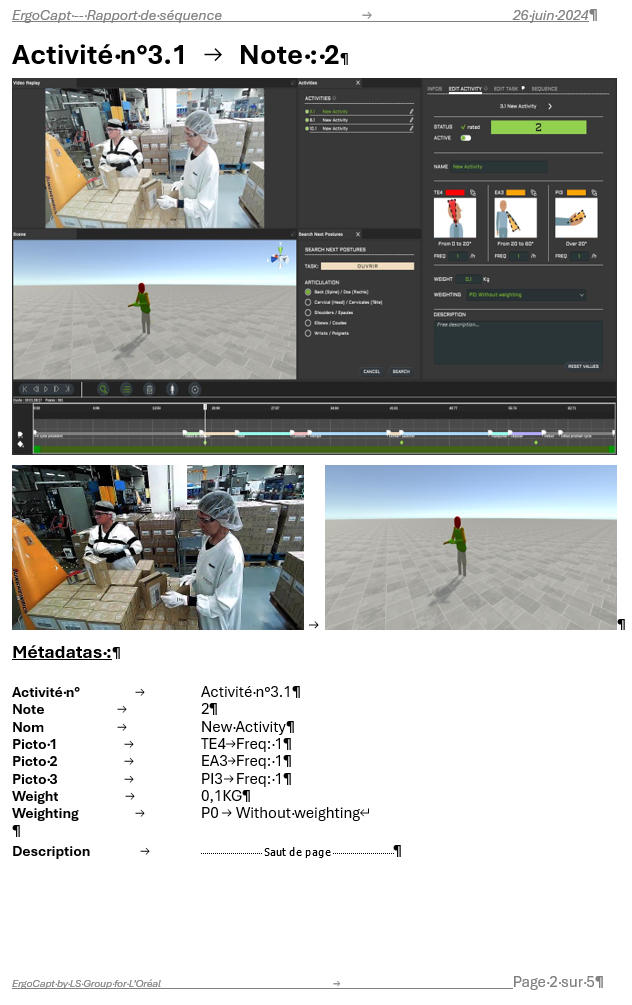Open the WEIGHTING dropdown
Image resolution: width=632 pixels, height=1005 pixels.
(x=526, y=295)
